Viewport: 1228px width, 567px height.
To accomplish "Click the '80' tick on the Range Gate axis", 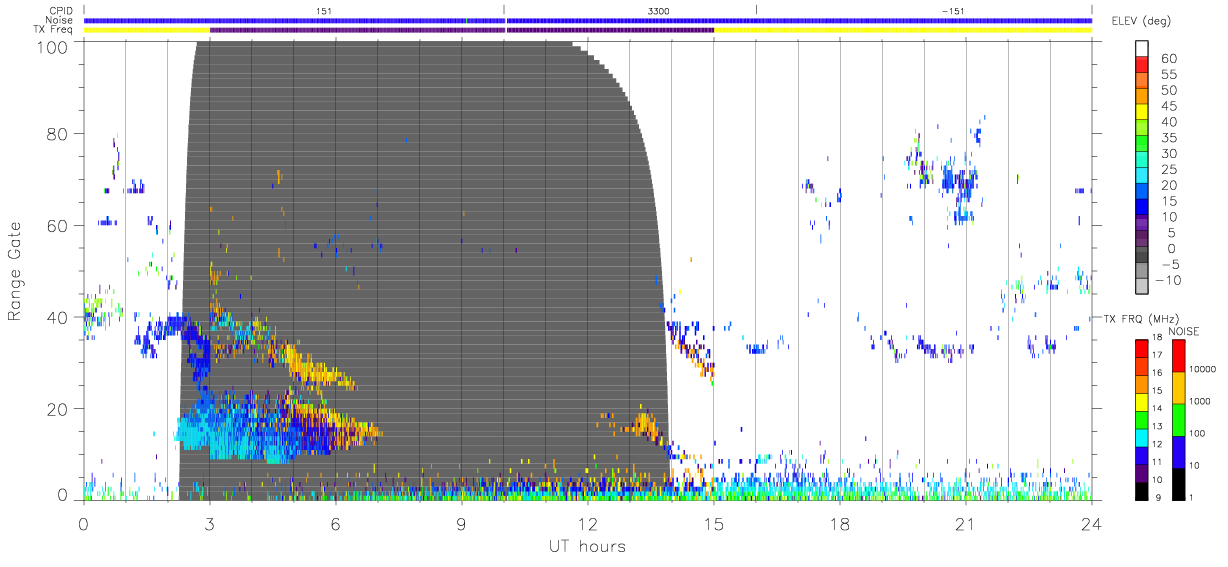I will (58, 134).
